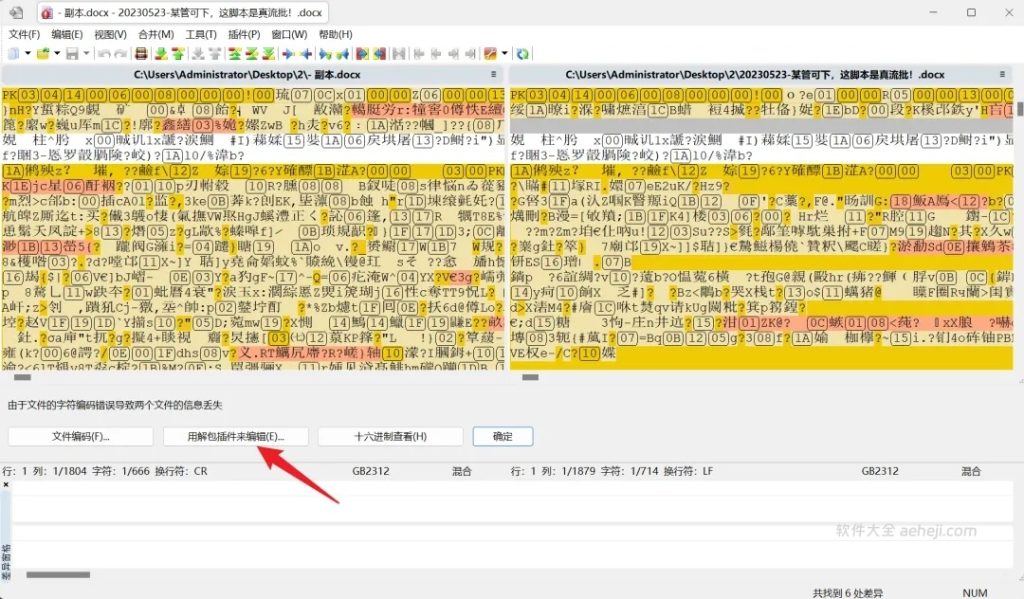Create a new document from the toolbar
The image size is (1024, 599).
(x=12, y=51)
